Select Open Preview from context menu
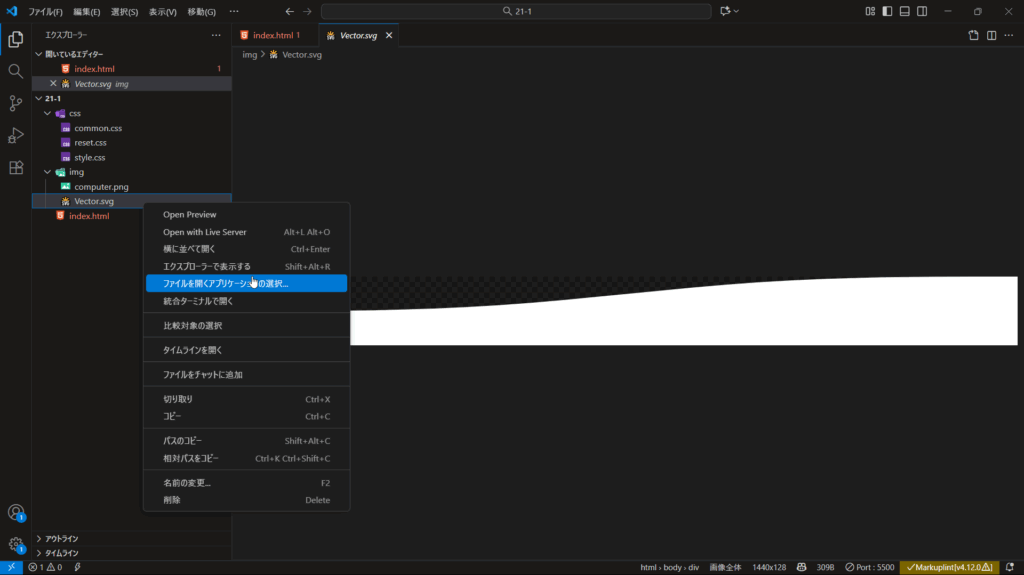This screenshot has width=1024, height=575. (x=190, y=214)
